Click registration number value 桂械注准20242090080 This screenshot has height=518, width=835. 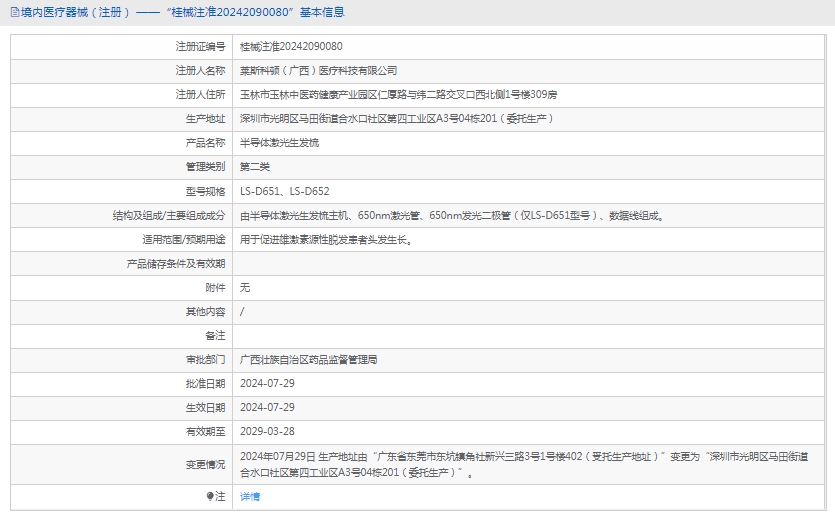point(291,46)
